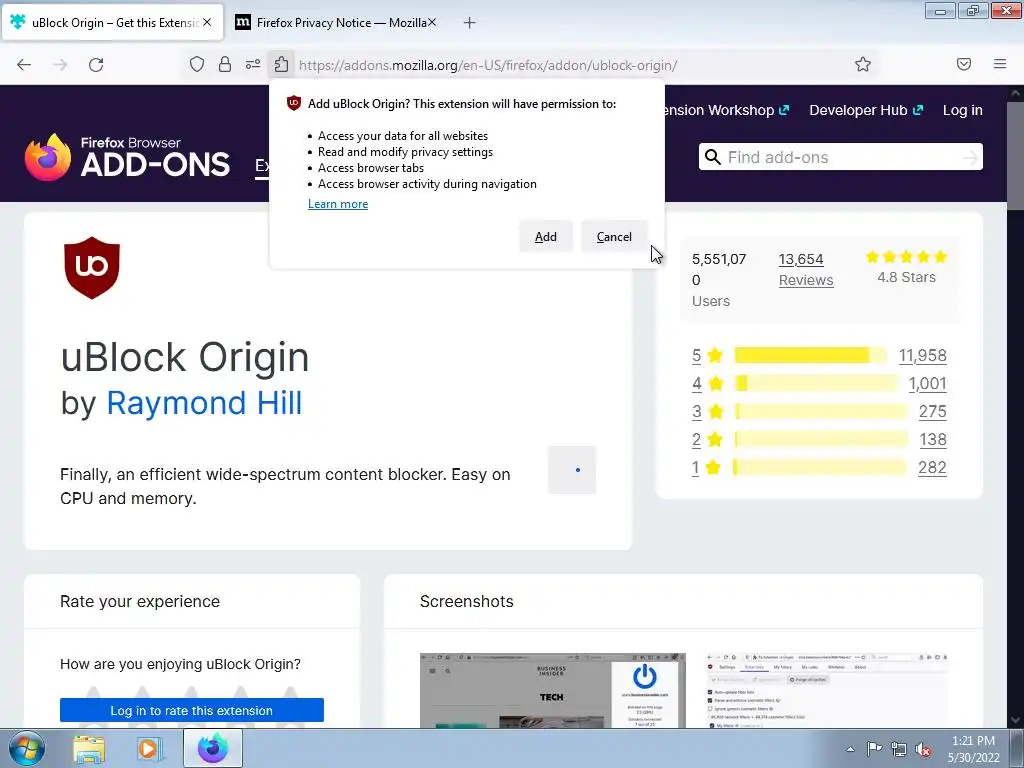This screenshot has height=768, width=1024.
Task: Open the 11,958 five-star review count
Action: tap(922, 355)
